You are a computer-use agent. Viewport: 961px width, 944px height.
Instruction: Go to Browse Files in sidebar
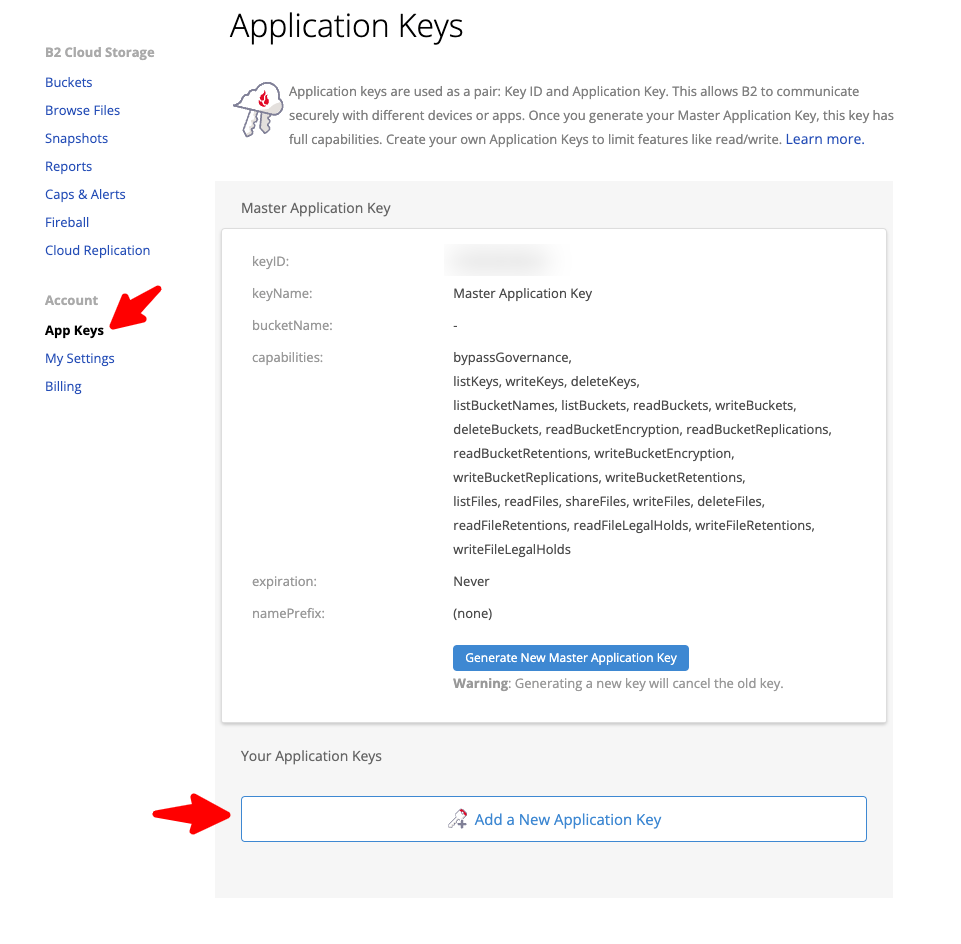82,111
